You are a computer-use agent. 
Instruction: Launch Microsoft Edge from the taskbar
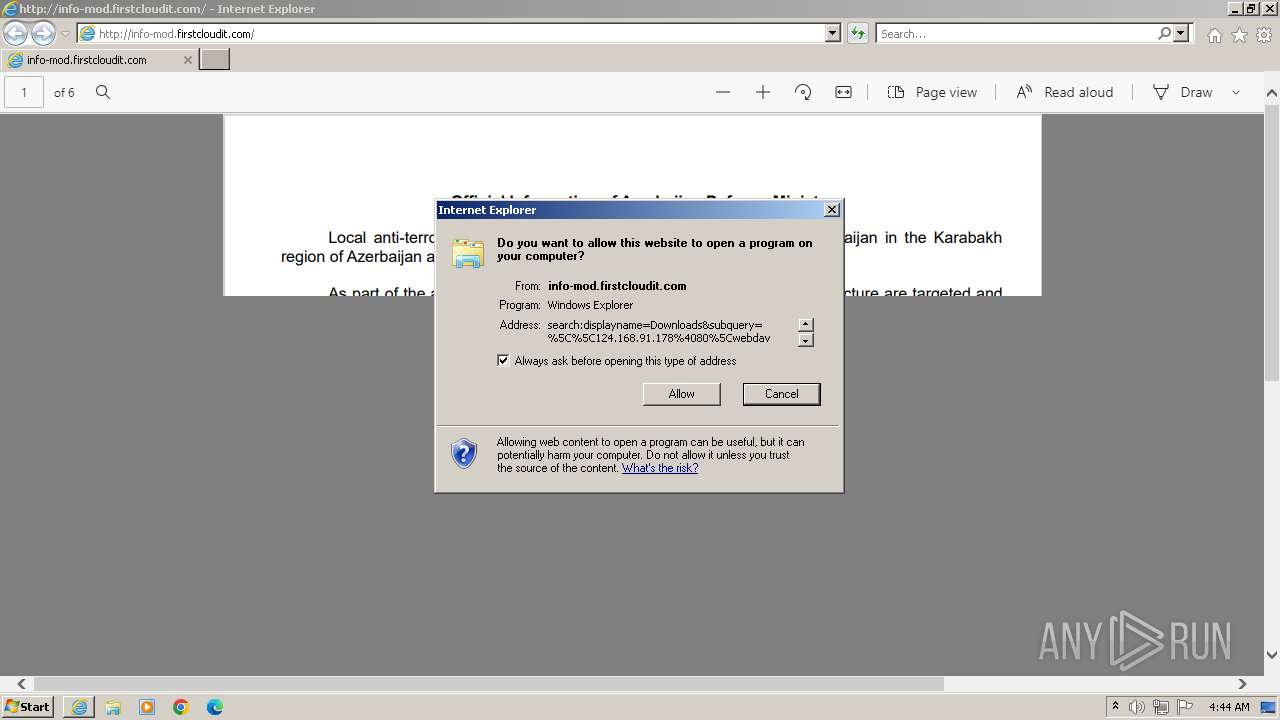pyautogui.click(x=215, y=707)
